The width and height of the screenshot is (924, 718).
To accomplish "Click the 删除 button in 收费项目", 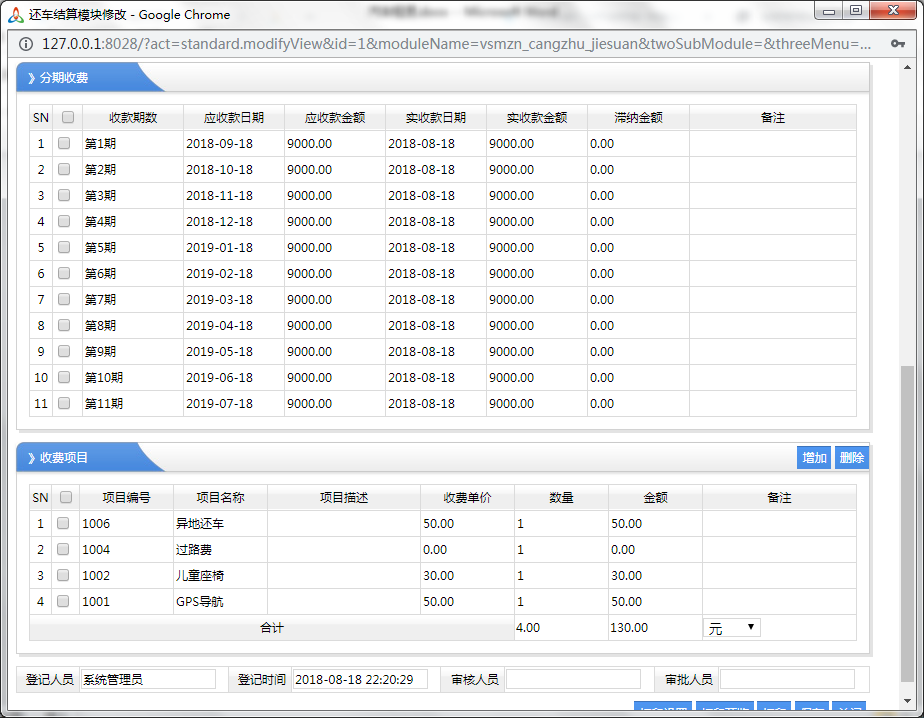I will point(851,458).
